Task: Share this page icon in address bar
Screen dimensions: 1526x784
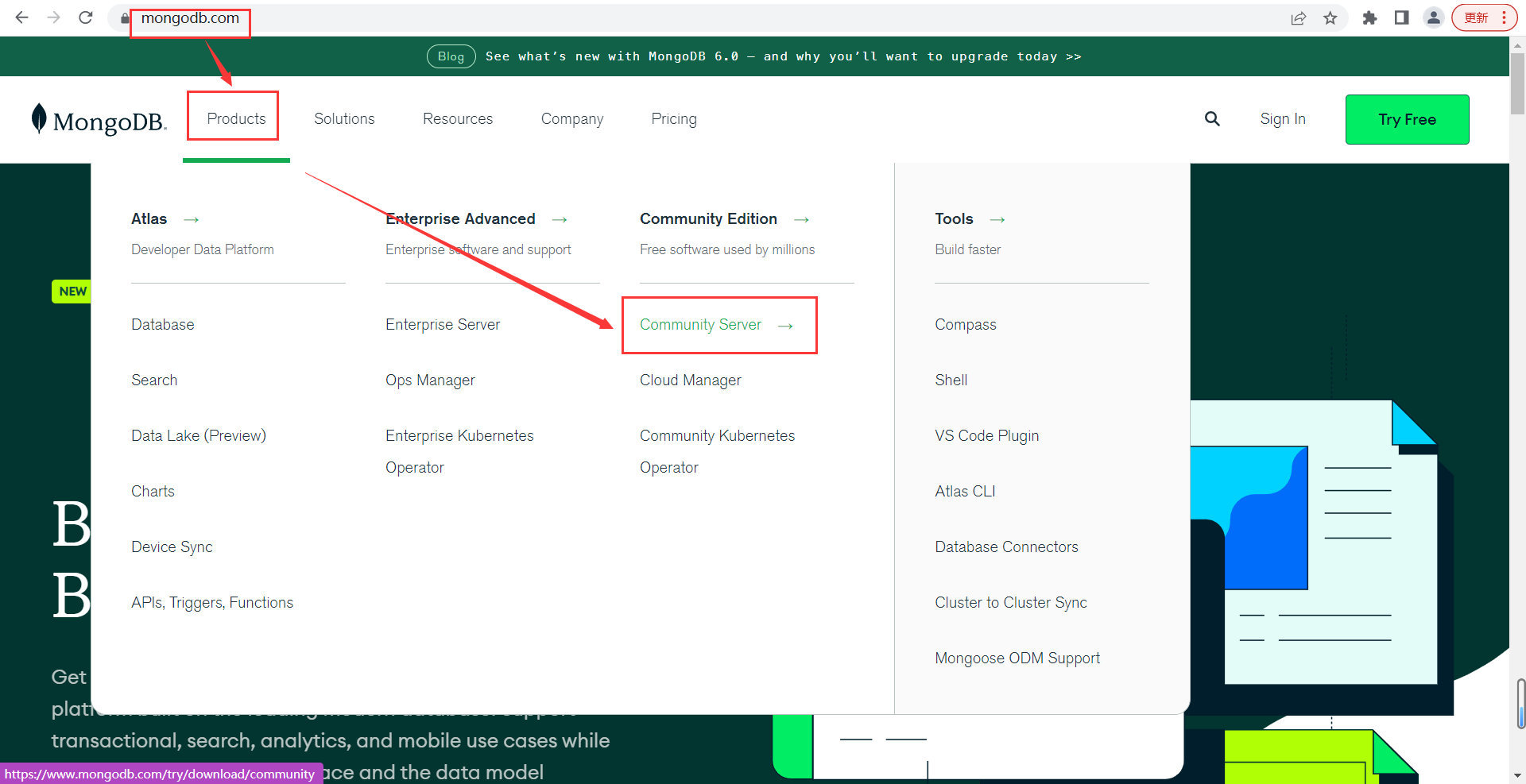Action: click(1299, 17)
